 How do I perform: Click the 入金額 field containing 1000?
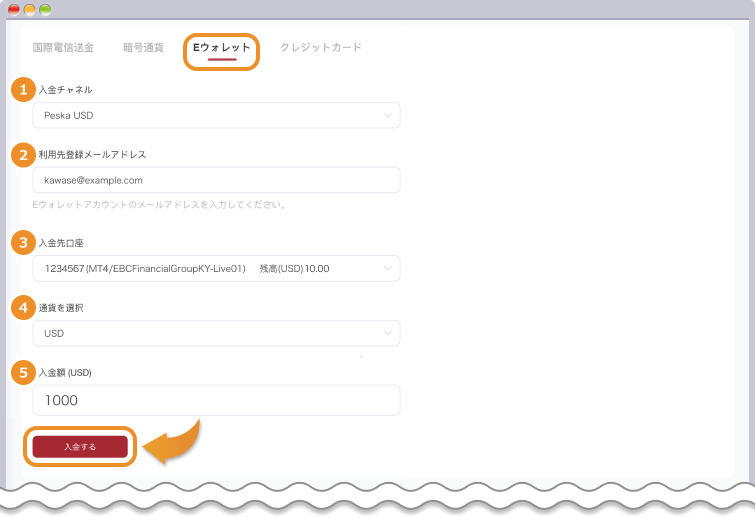click(216, 400)
